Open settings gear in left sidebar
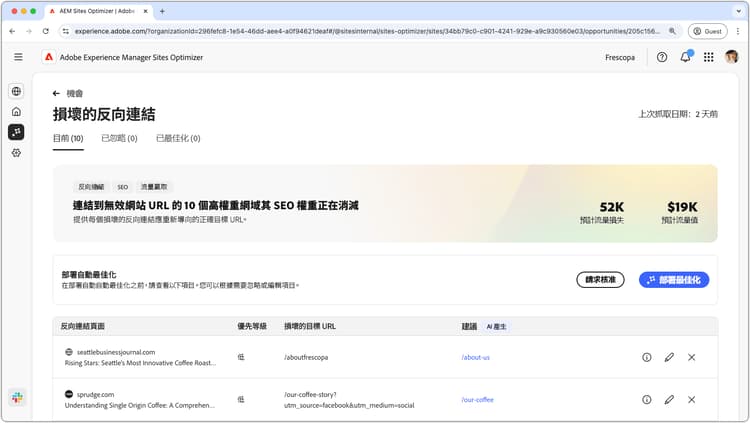750x423 pixels. [x=16, y=153]
